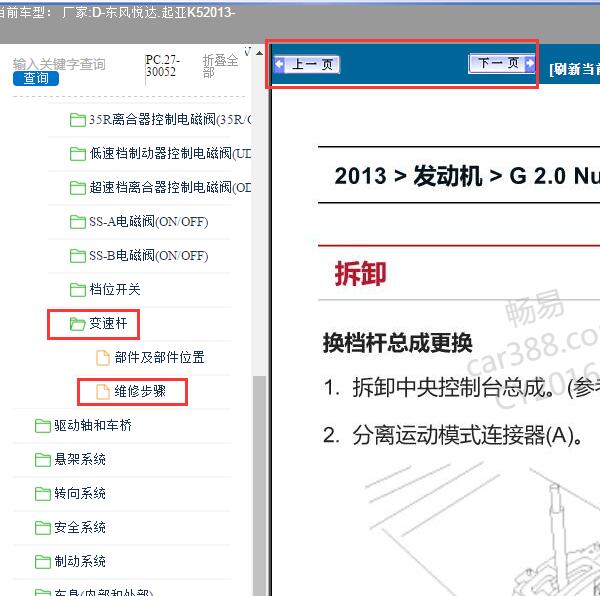The height and width of the screenshot is (596, 600).
Task: Click the 拆卸 section heading
Action: tap(360, 274)
